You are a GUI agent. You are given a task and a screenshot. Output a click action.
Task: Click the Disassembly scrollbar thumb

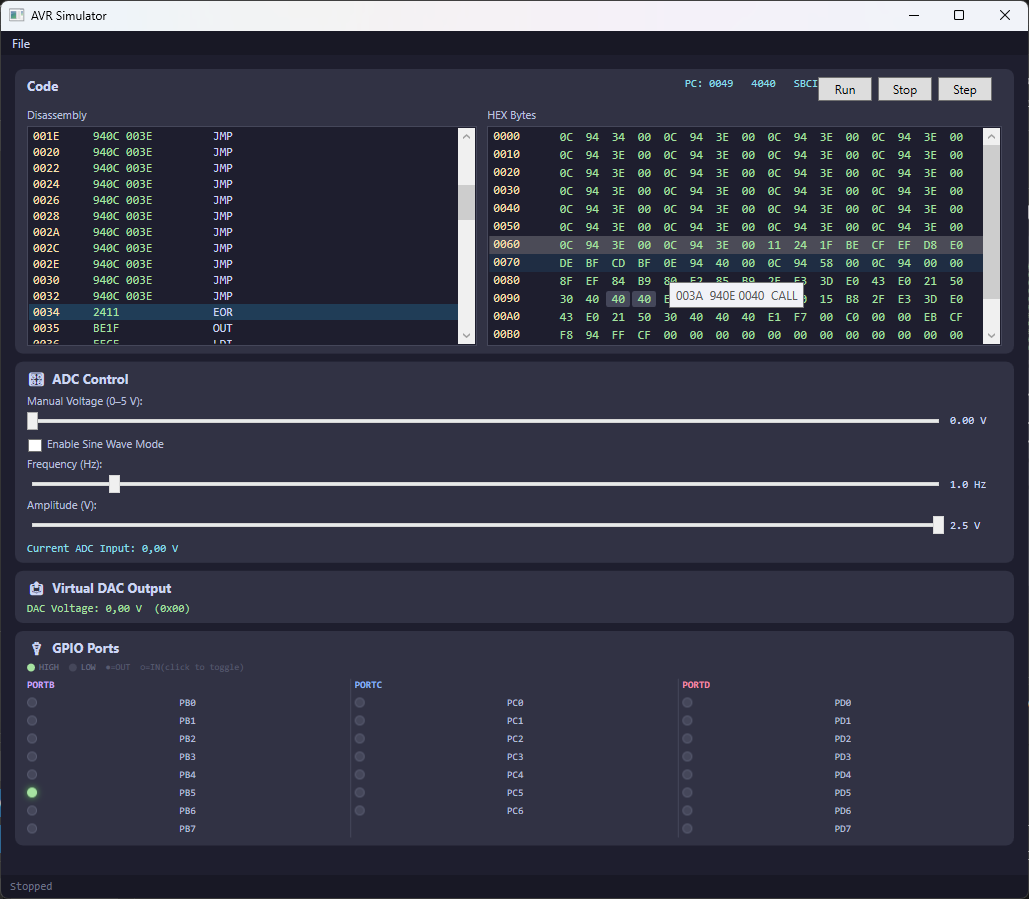point(467,202)
